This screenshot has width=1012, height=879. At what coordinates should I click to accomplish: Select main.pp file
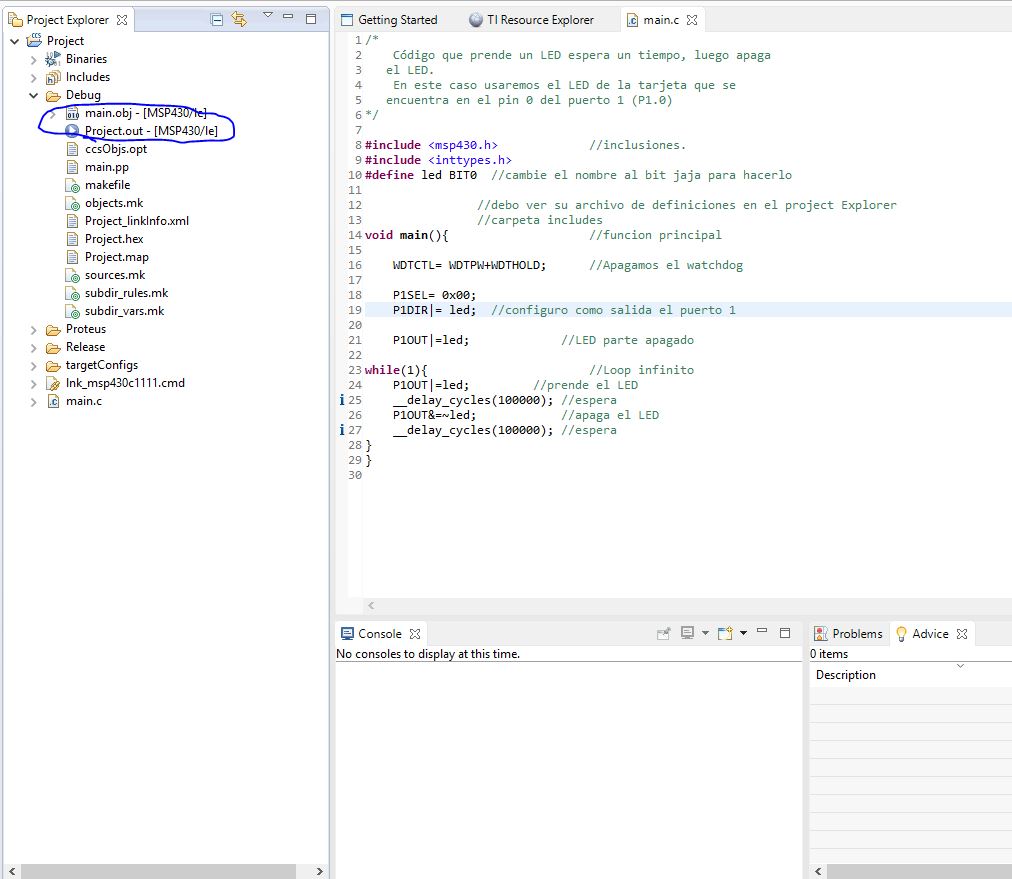click(106, 167)
